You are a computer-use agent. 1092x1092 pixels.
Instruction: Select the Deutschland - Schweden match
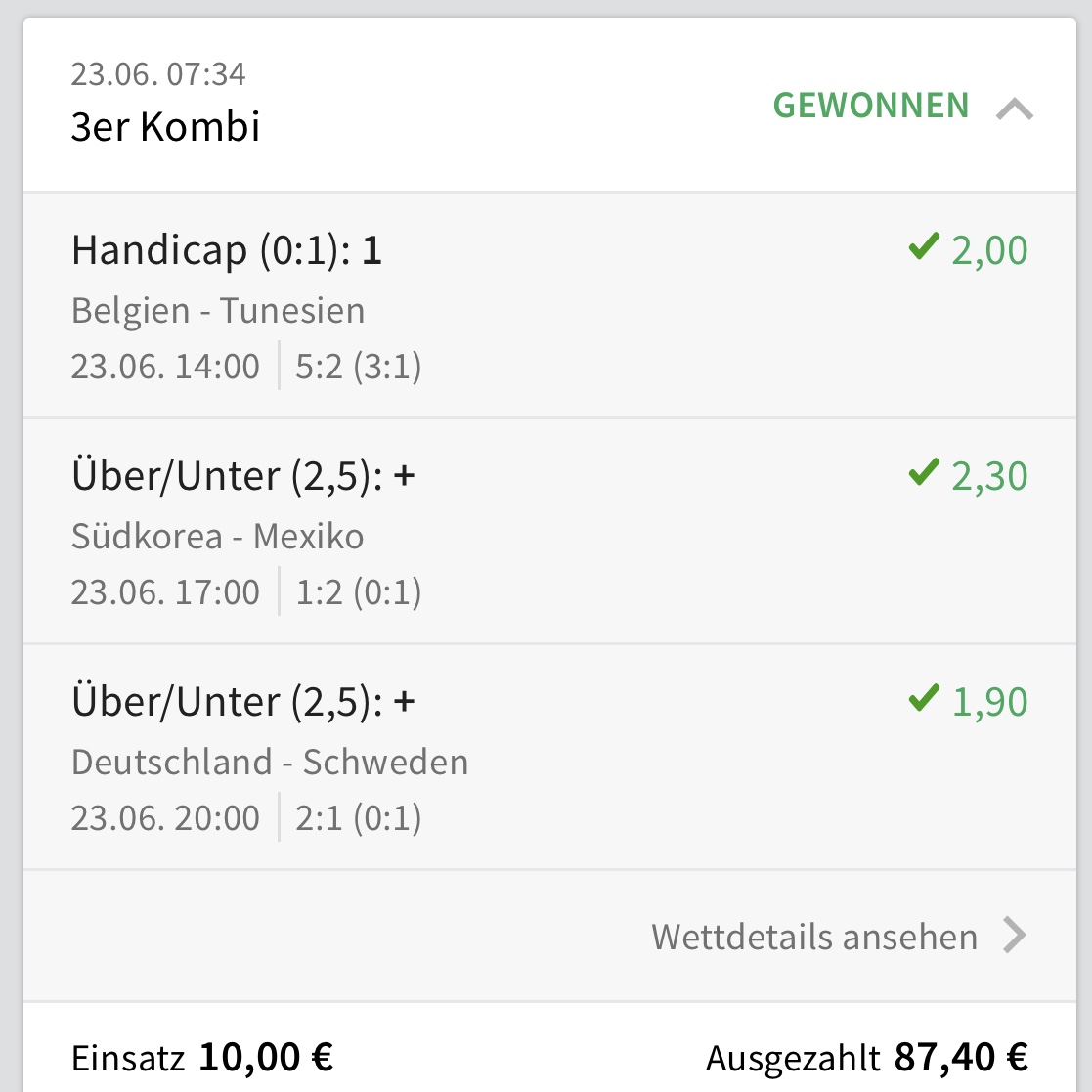click(270, 762)
